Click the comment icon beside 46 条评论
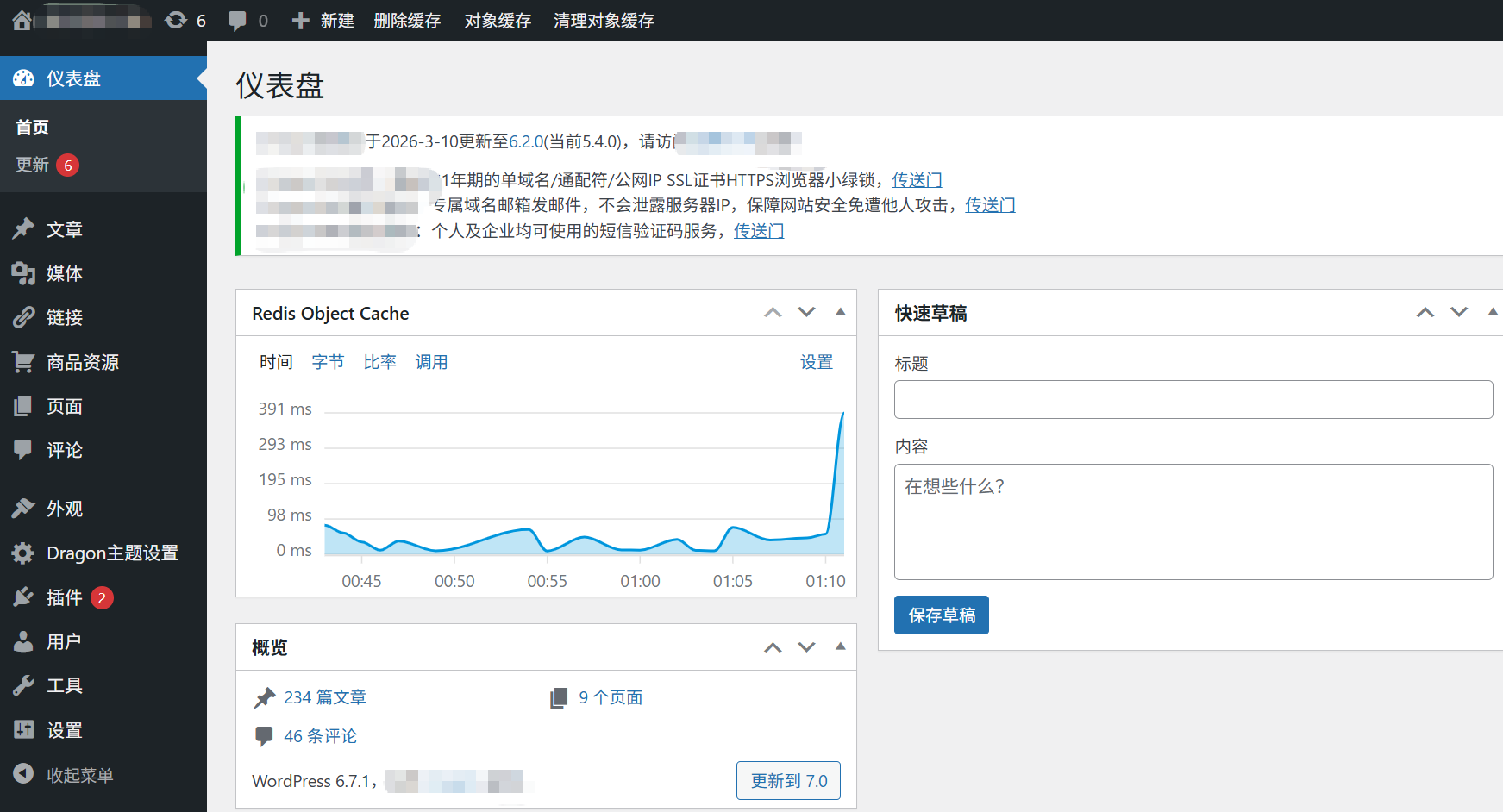1503x812 pixels. point(264,736)
